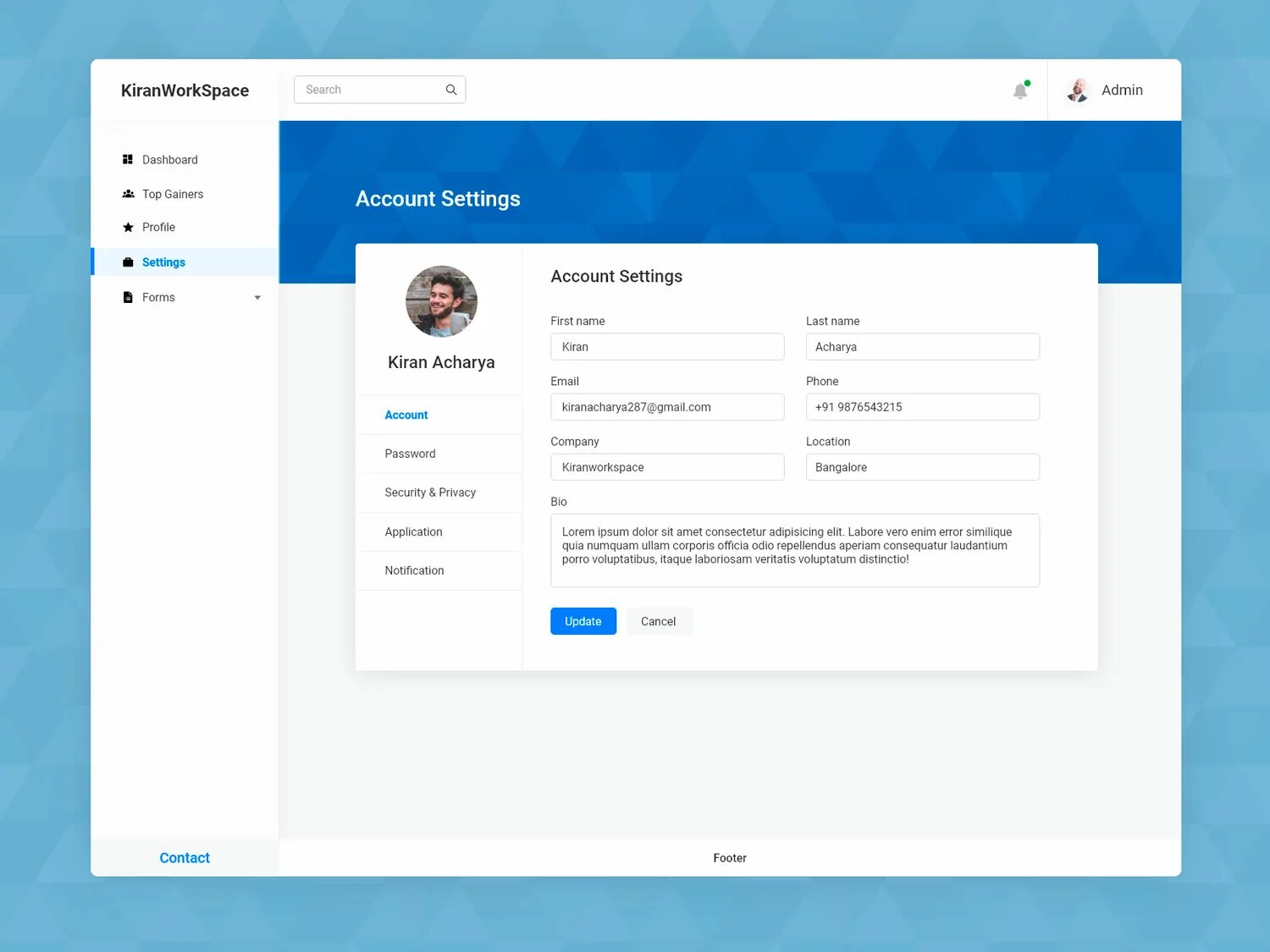Click the First name field

pyautogui.click(x=667, y=347)
